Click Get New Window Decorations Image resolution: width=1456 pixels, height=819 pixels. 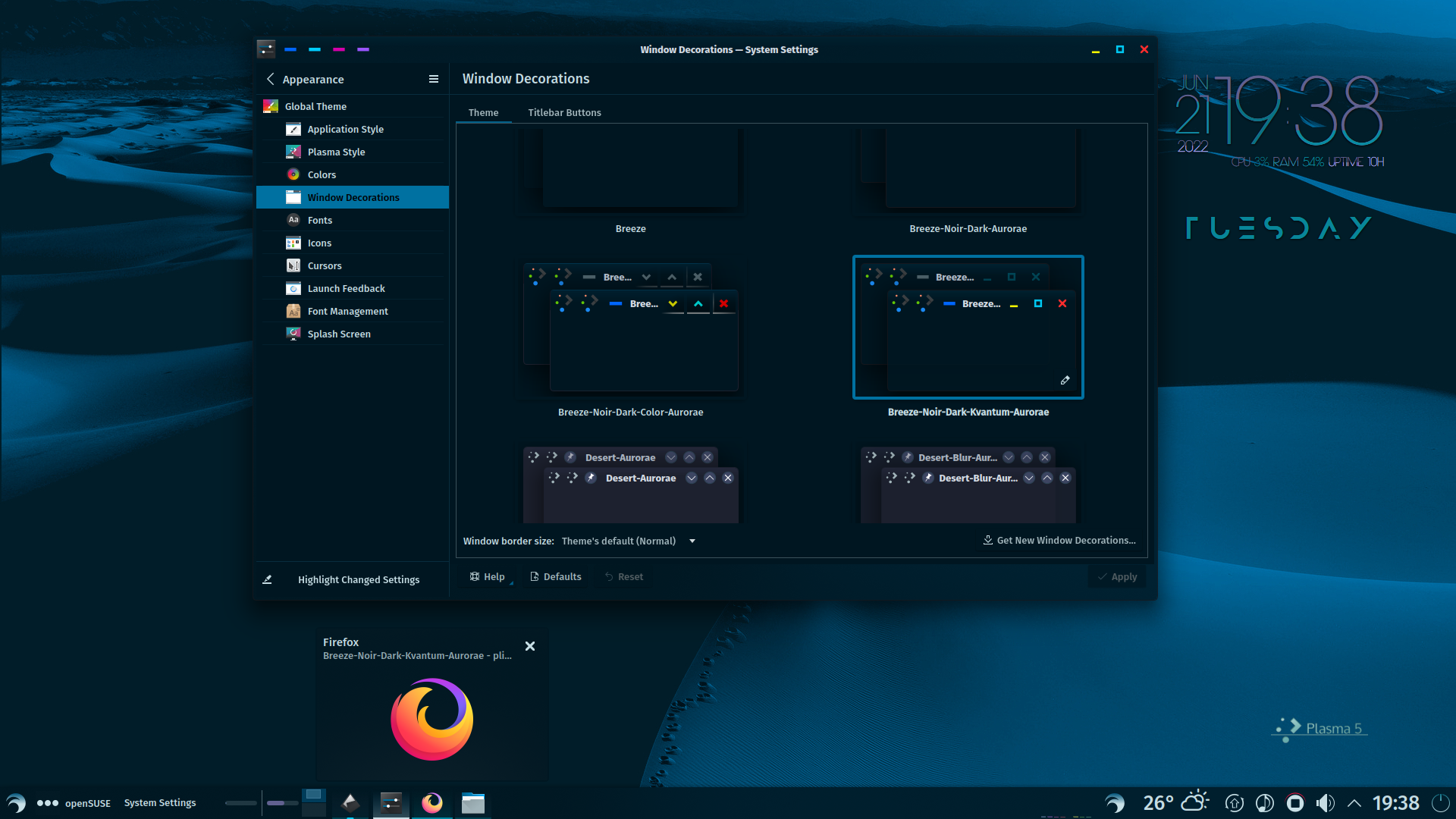click(1059, 541)
